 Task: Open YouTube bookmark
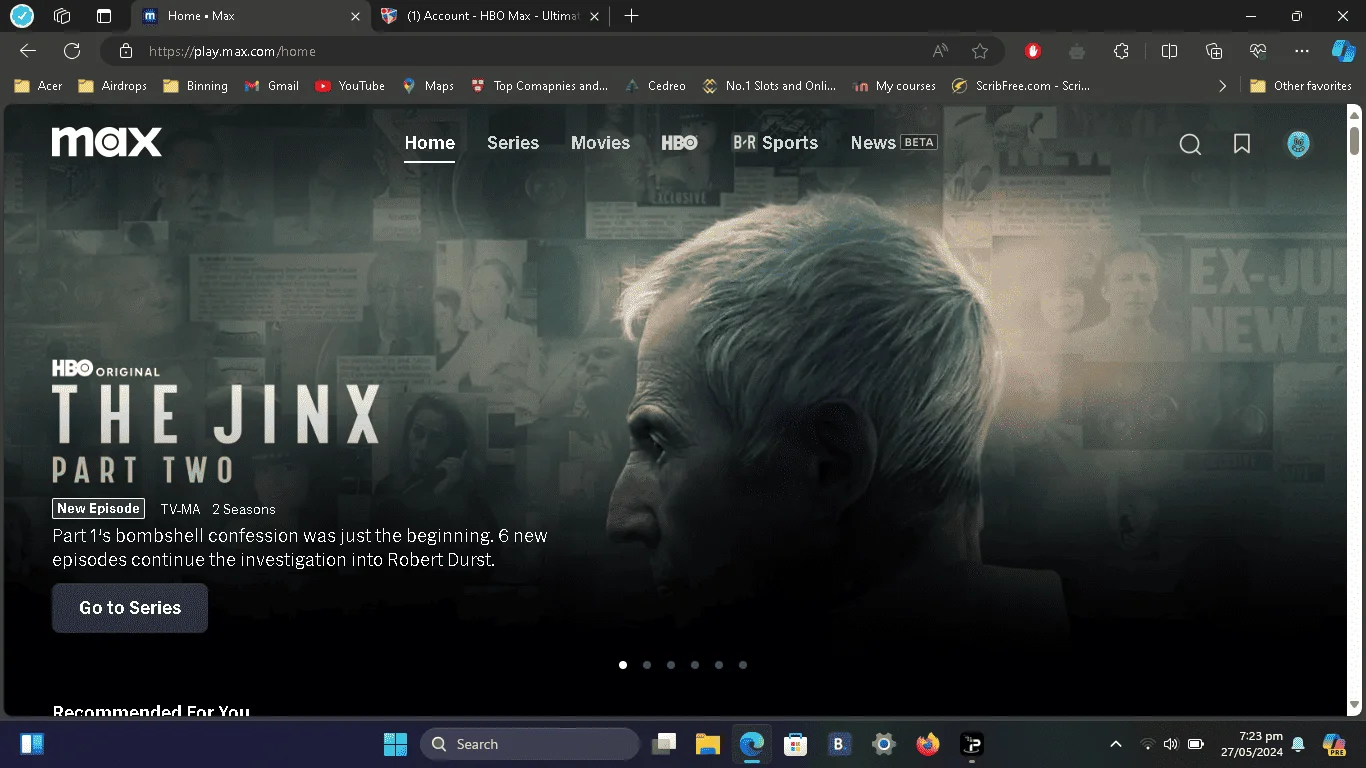tap(350, 86)
